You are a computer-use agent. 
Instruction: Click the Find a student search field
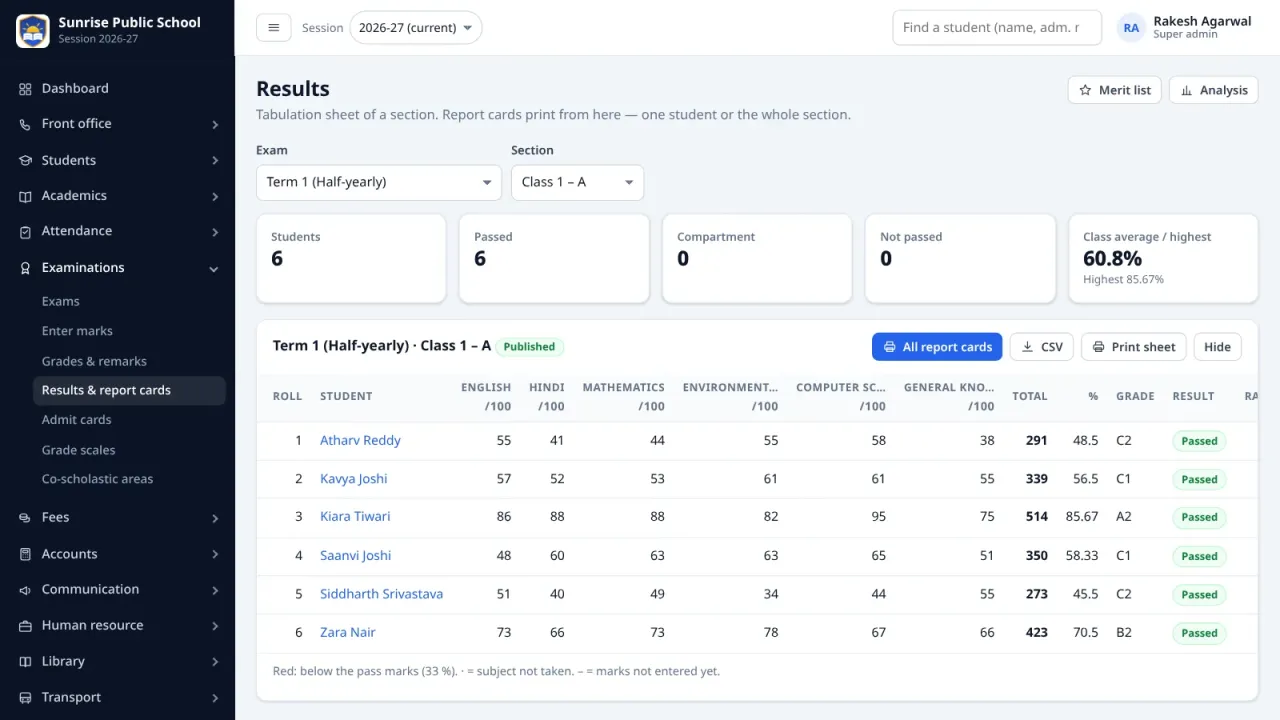click(997, 28)
